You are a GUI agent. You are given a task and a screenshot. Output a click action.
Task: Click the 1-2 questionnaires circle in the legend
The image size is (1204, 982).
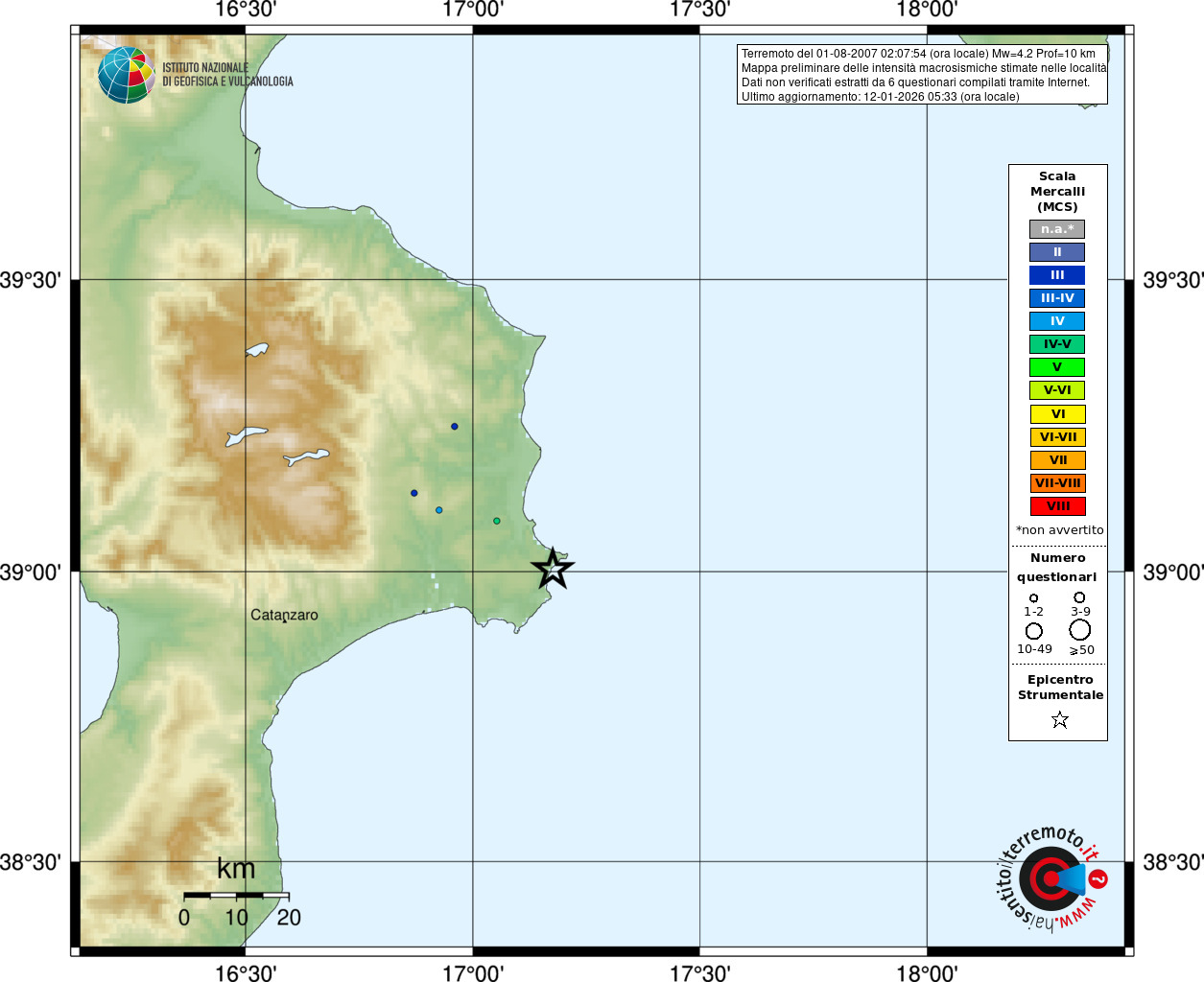point(1033,597)
